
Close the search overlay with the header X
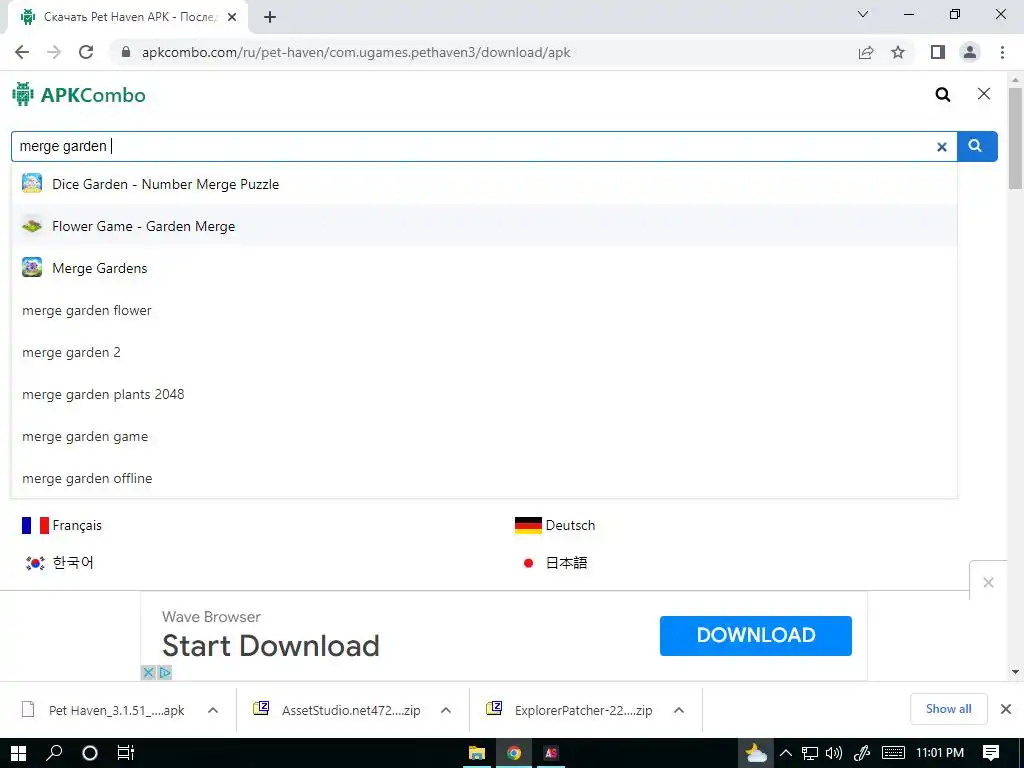984,94
